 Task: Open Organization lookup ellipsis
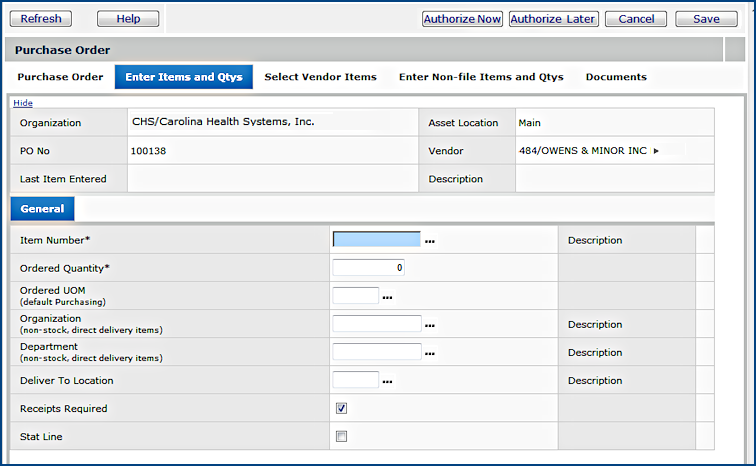(430, 325)
